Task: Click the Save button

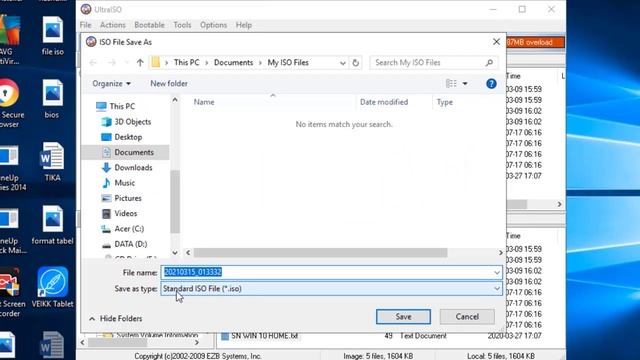Action: click(x=403, y=317)
